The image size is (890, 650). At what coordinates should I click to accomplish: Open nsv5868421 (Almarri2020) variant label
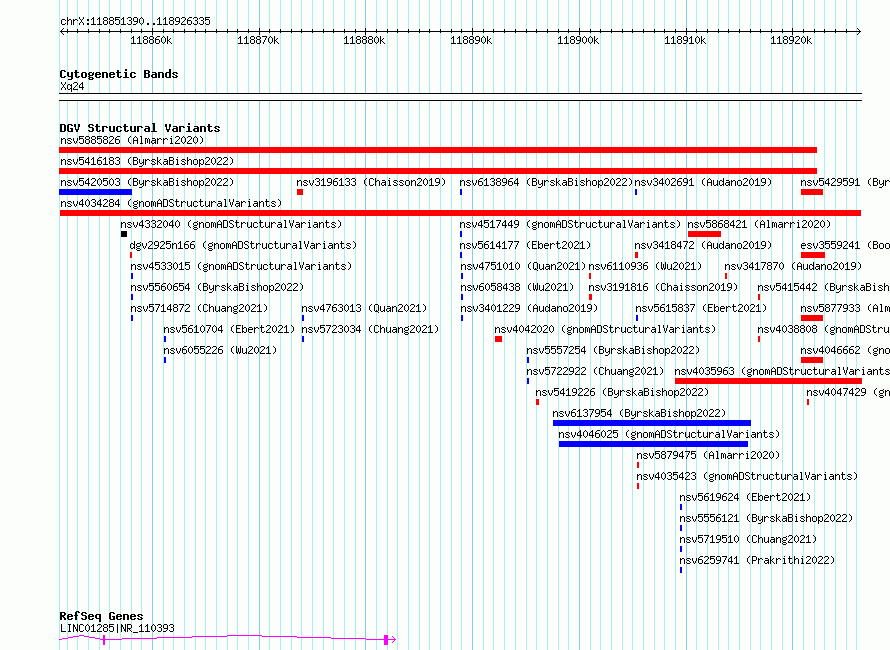(759, 224)
